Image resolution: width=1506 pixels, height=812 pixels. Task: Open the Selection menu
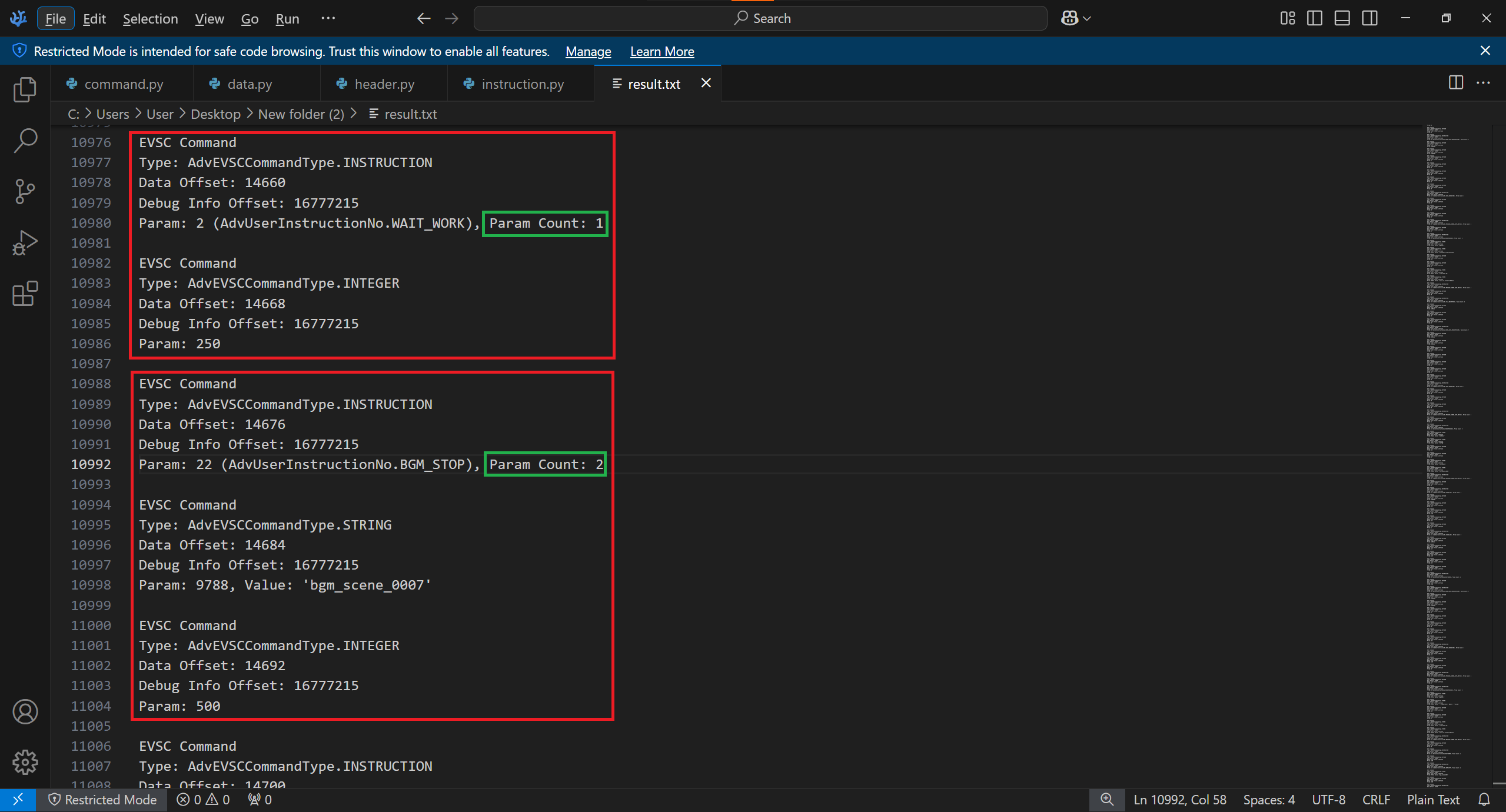150,19
